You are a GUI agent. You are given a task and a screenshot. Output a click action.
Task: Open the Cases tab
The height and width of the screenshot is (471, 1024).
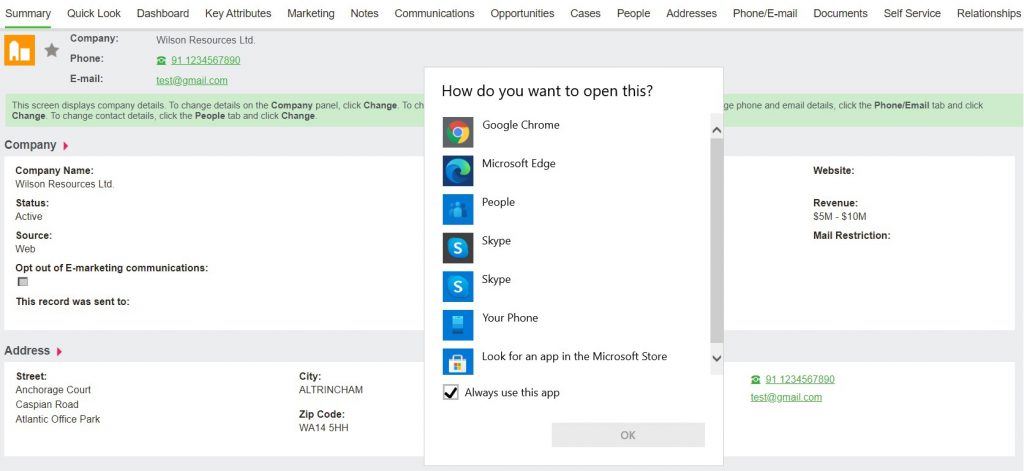585,13
